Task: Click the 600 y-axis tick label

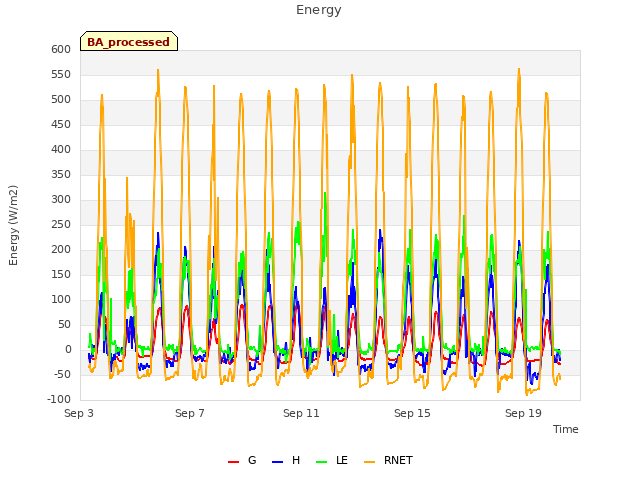Action: point(61,49)
